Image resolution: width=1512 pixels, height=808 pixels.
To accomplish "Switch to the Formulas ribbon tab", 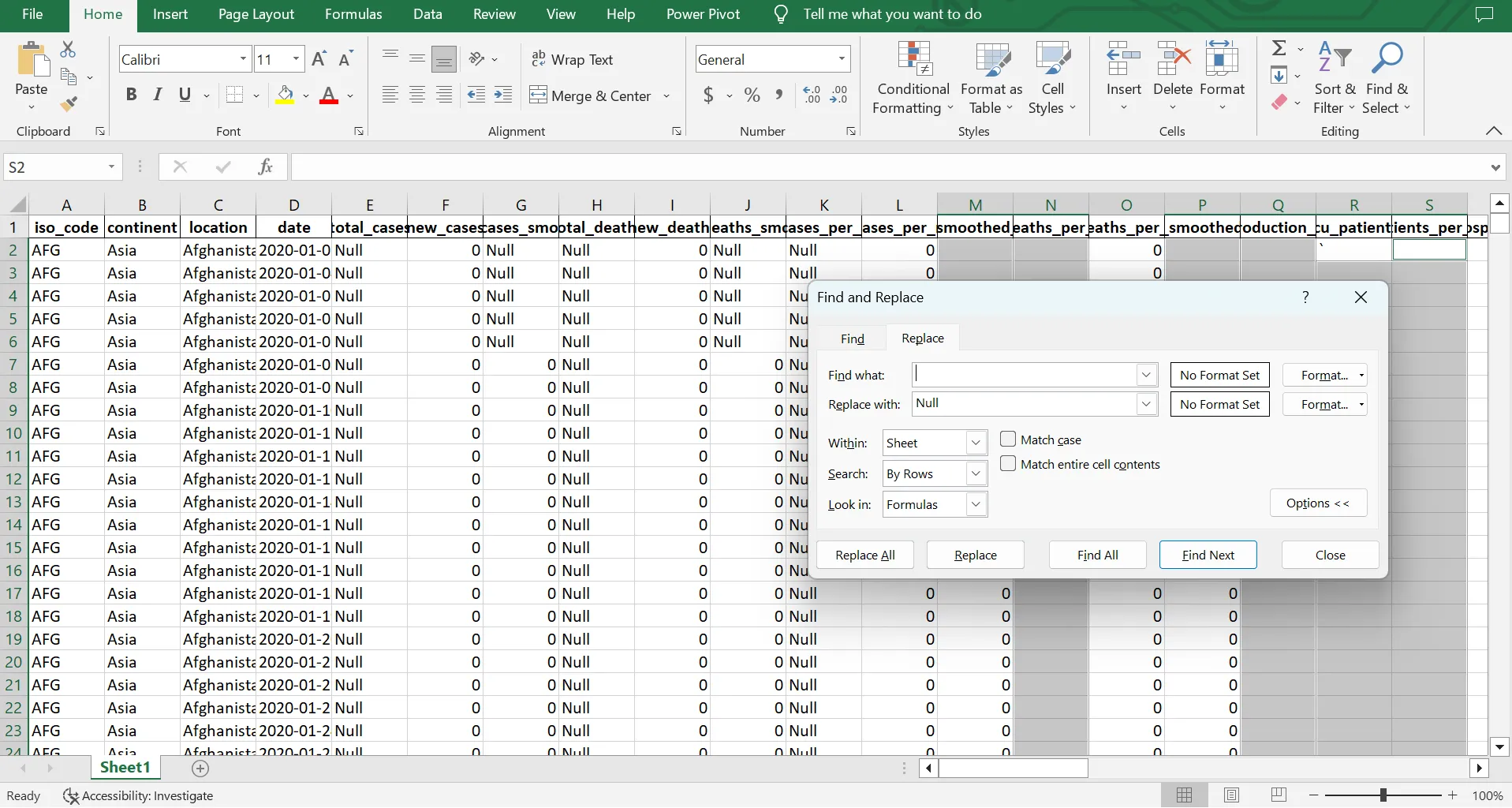I will pos(353,14).
